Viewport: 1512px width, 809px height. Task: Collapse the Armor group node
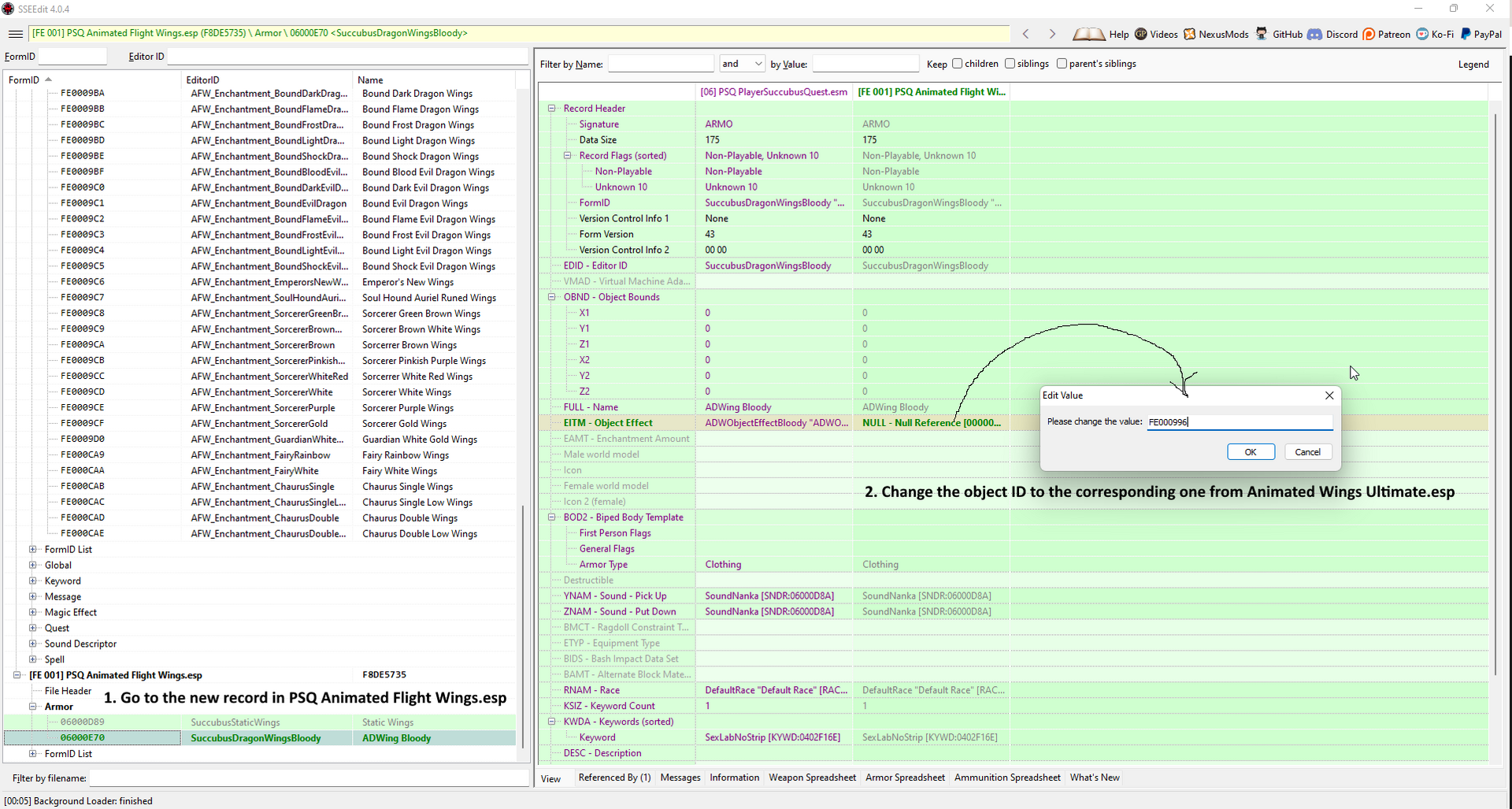click(32, 707)
